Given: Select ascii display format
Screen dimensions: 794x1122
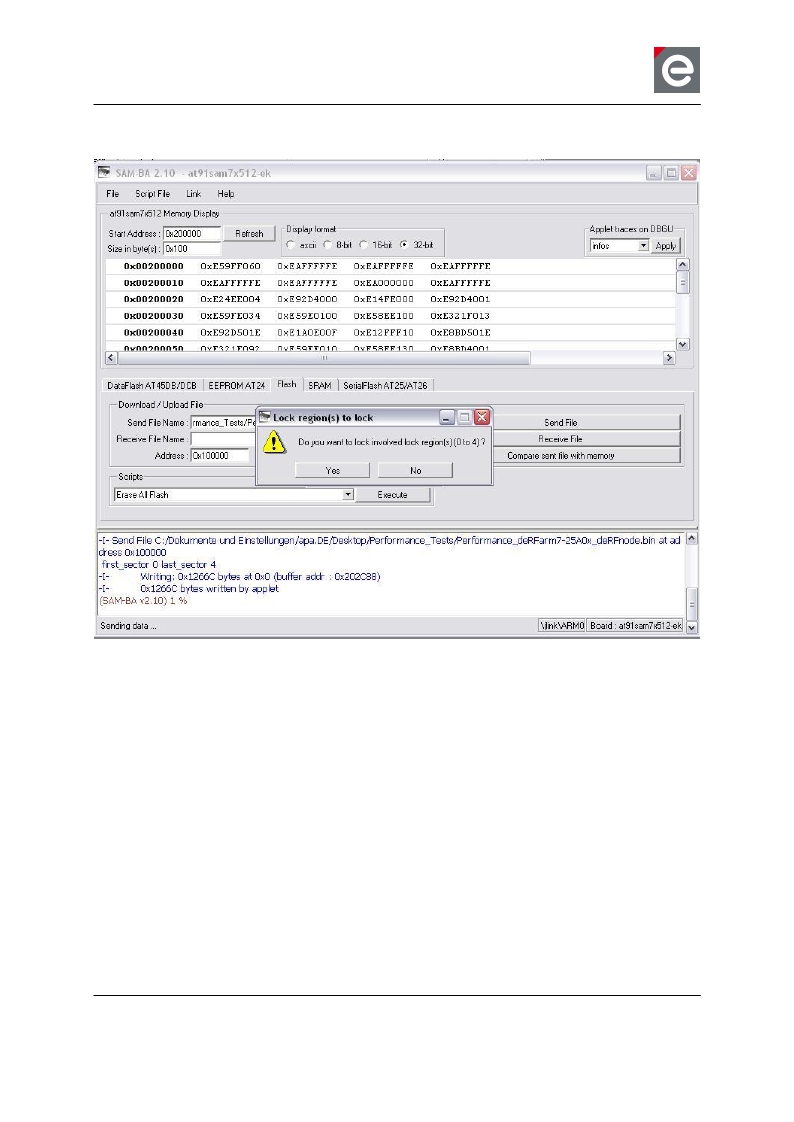Looking at the screenshot, I should click(290, 245).
